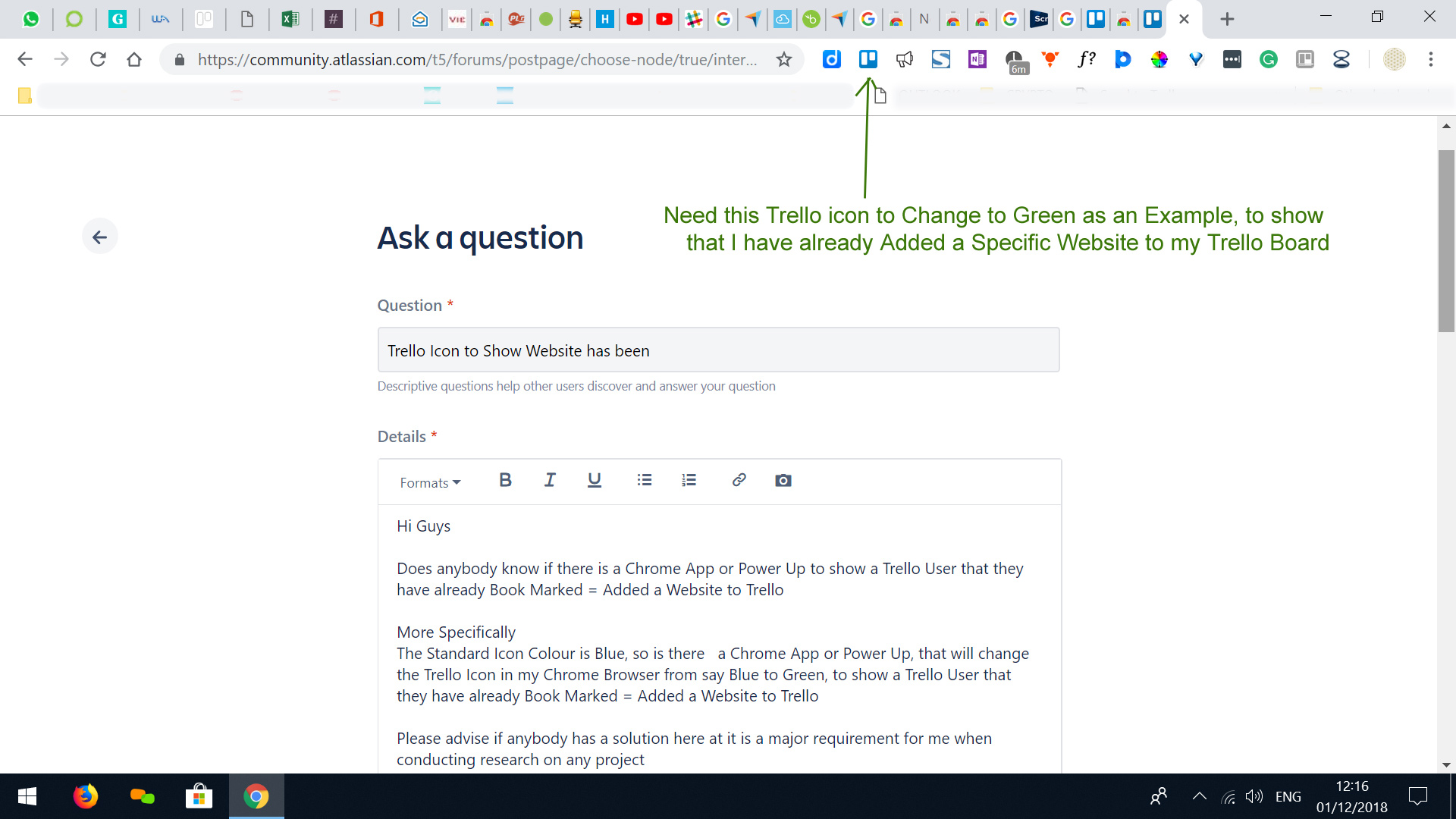Switch to the Slack browser tab

point(694,19)
